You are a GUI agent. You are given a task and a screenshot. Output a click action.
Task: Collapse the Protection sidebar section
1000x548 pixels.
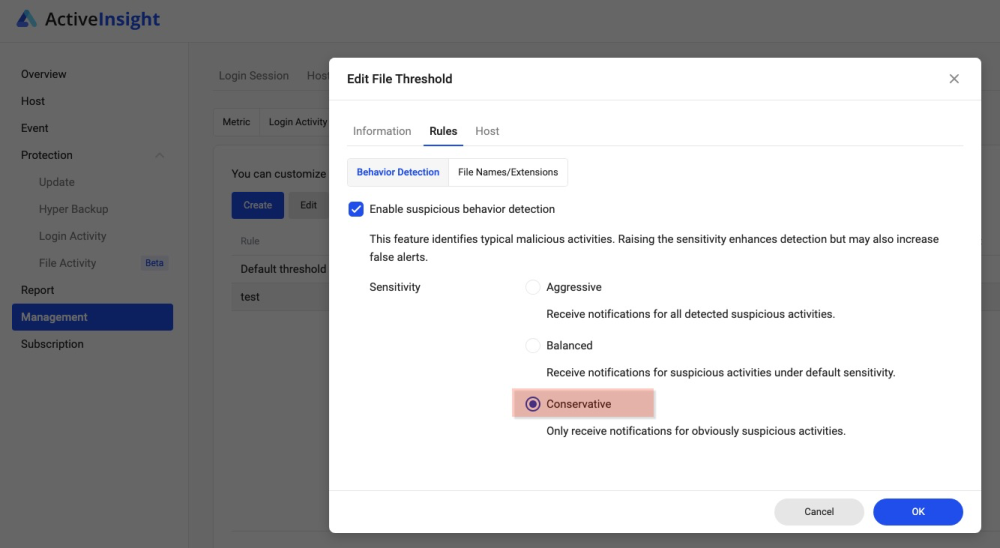click(160, 155)
